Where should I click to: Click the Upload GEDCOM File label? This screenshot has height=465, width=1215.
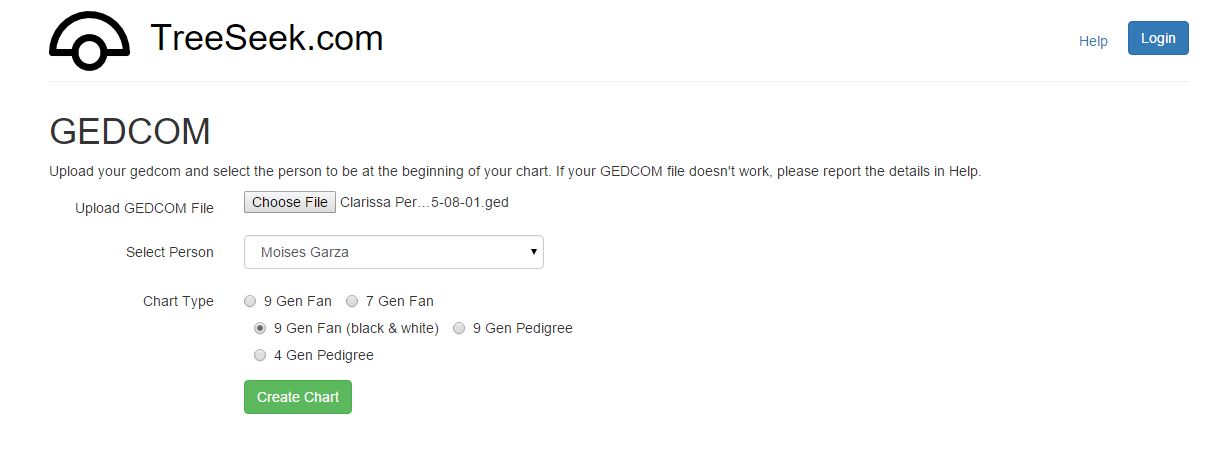coord(144,208)
